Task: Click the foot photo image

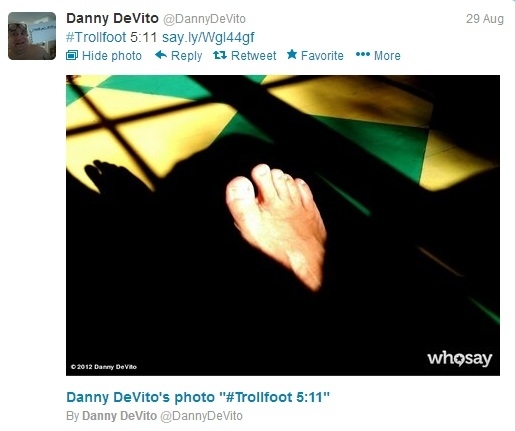Action: (283, 225)
